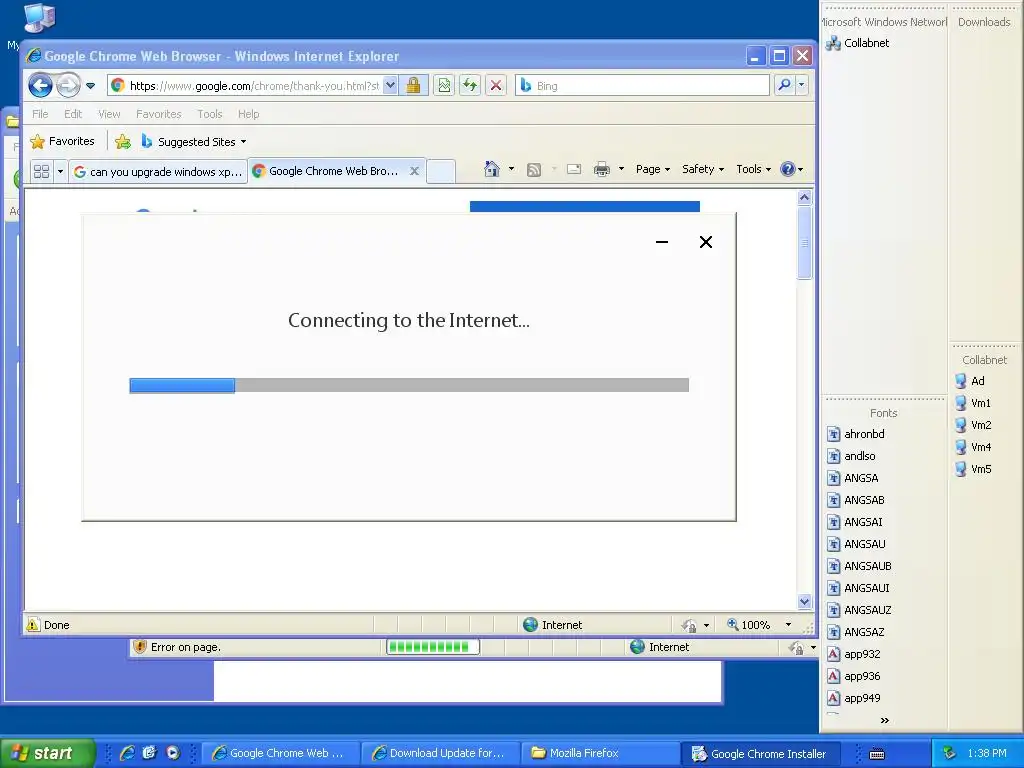
Task: Click the scroll up arrow
Action: pyautogui.click(x=805, y=197)
